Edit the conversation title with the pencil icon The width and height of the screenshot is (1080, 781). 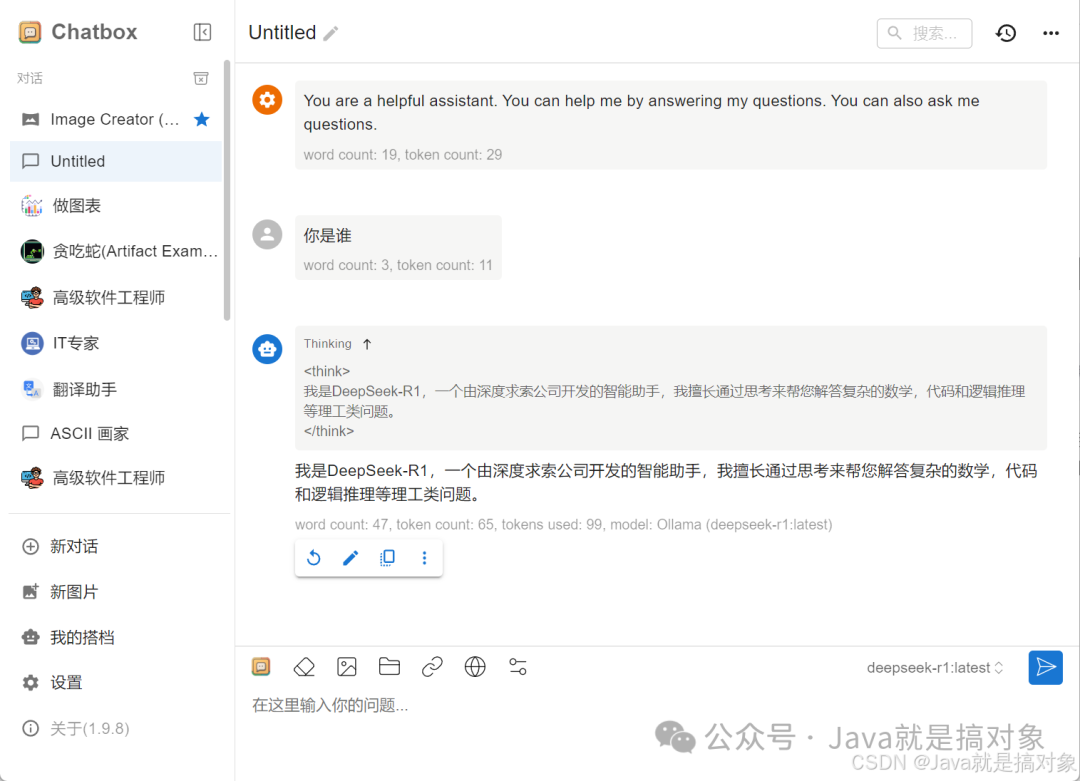point(331,33)
